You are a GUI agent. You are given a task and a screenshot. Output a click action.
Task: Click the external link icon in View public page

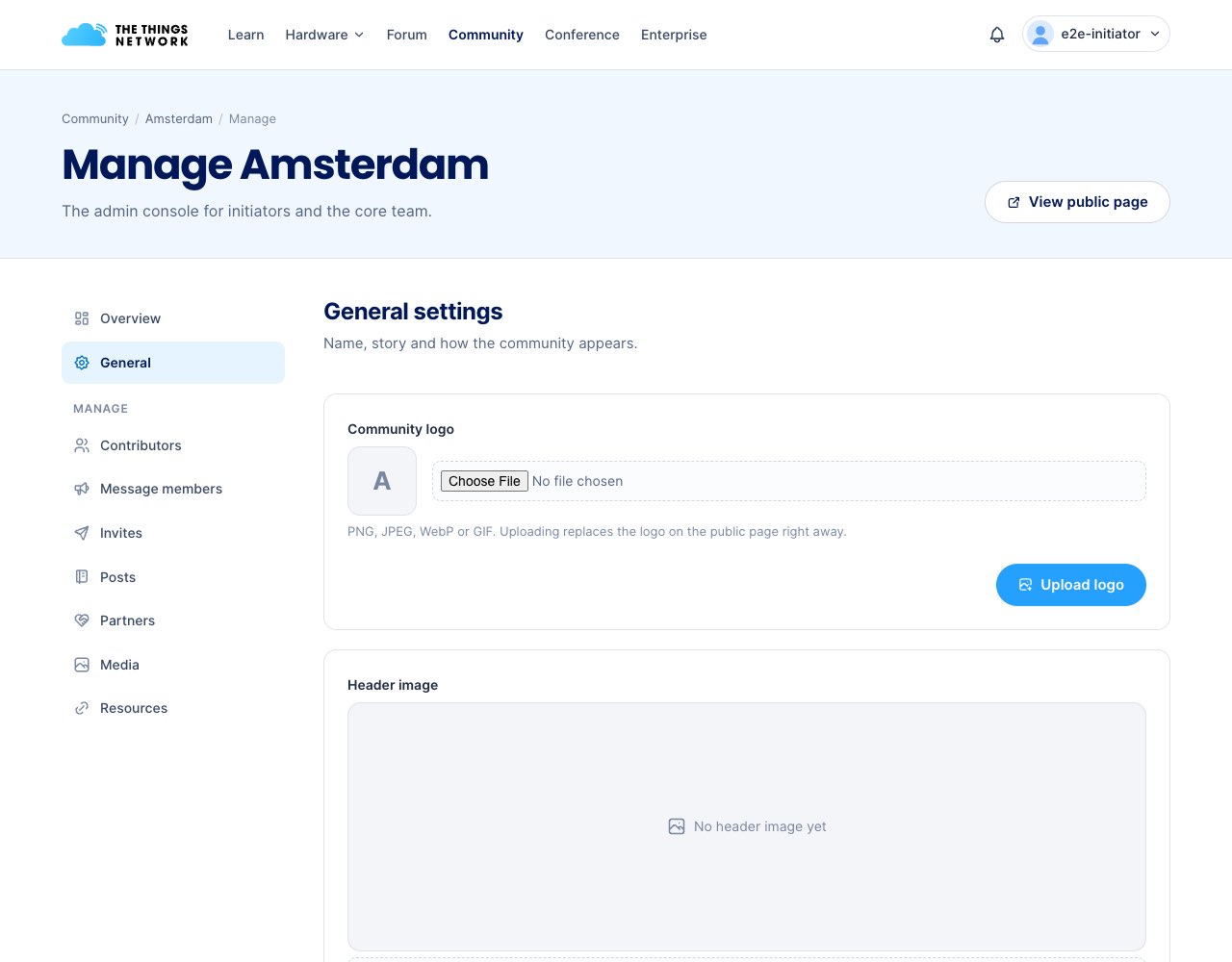(x=1014, y=202)
